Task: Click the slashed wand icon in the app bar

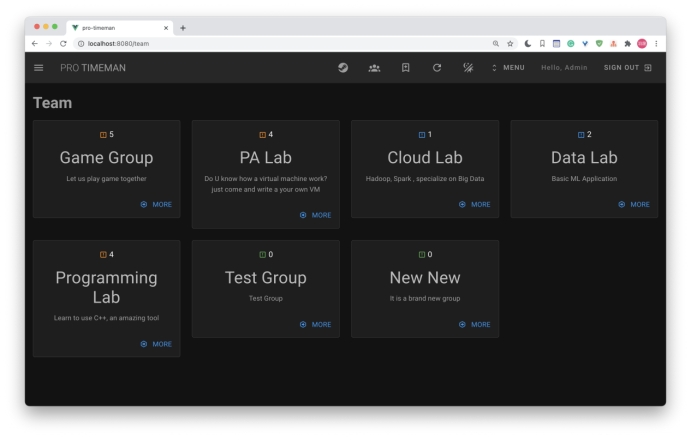Action: point(467,68)
